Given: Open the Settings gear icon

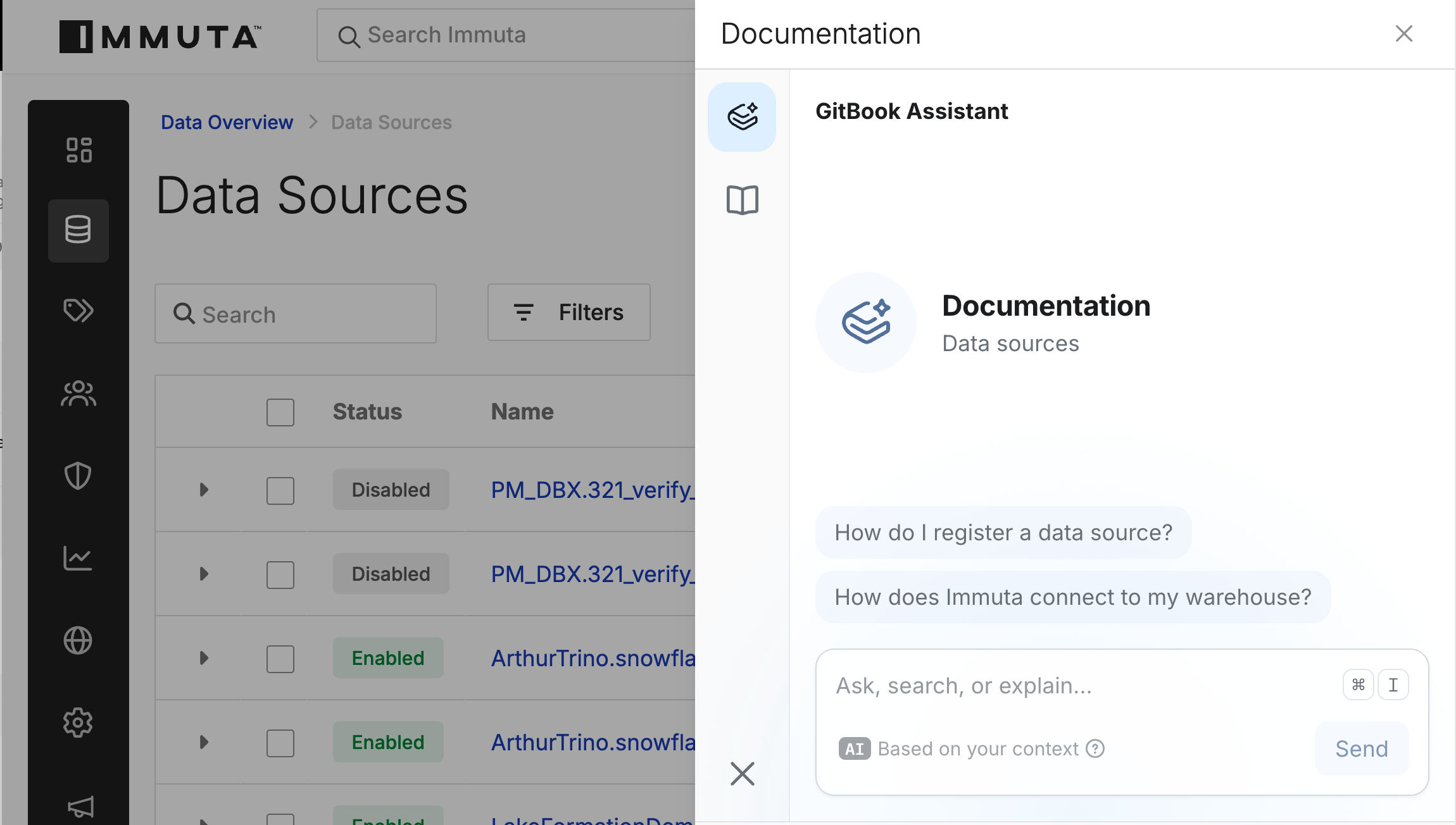Looking at the screenshot, I should pyautogui.click(x=78, y=723).
